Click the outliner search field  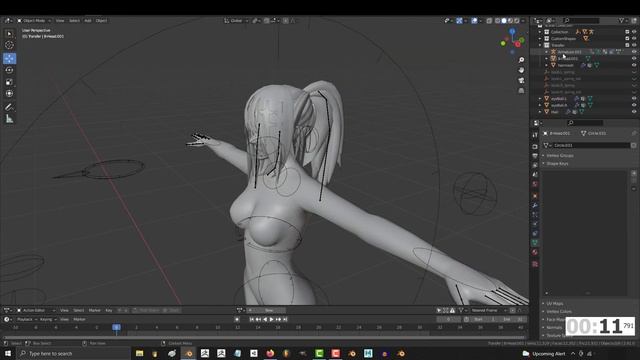pos(581,20)
